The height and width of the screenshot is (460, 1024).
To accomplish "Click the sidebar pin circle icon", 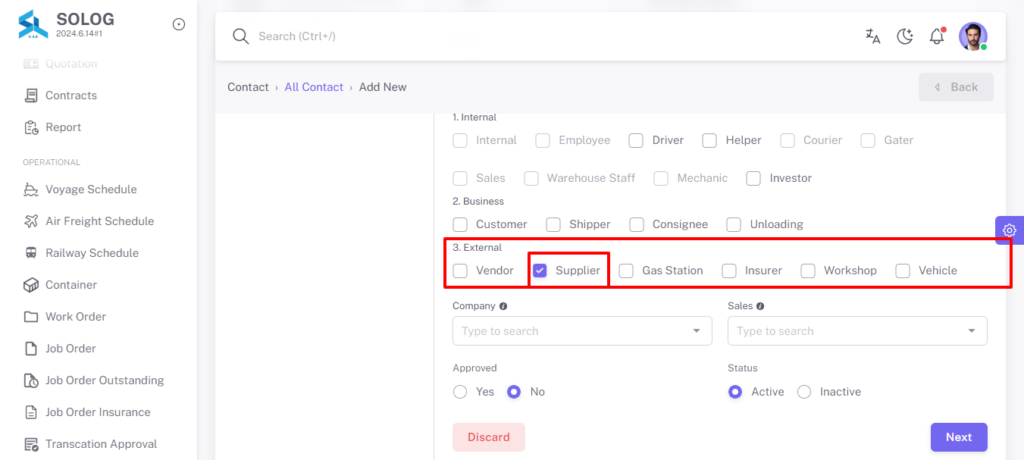I will (178, 24).
